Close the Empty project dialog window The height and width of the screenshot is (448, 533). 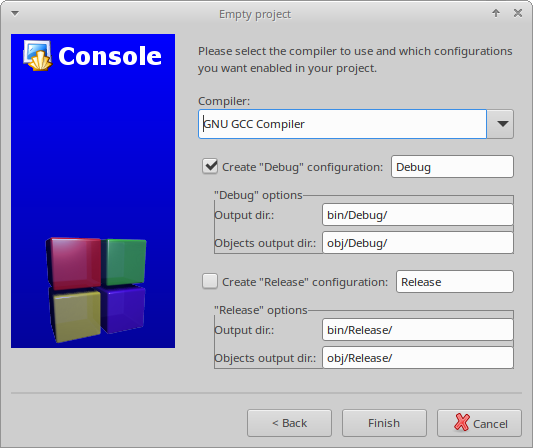[518, 13]
